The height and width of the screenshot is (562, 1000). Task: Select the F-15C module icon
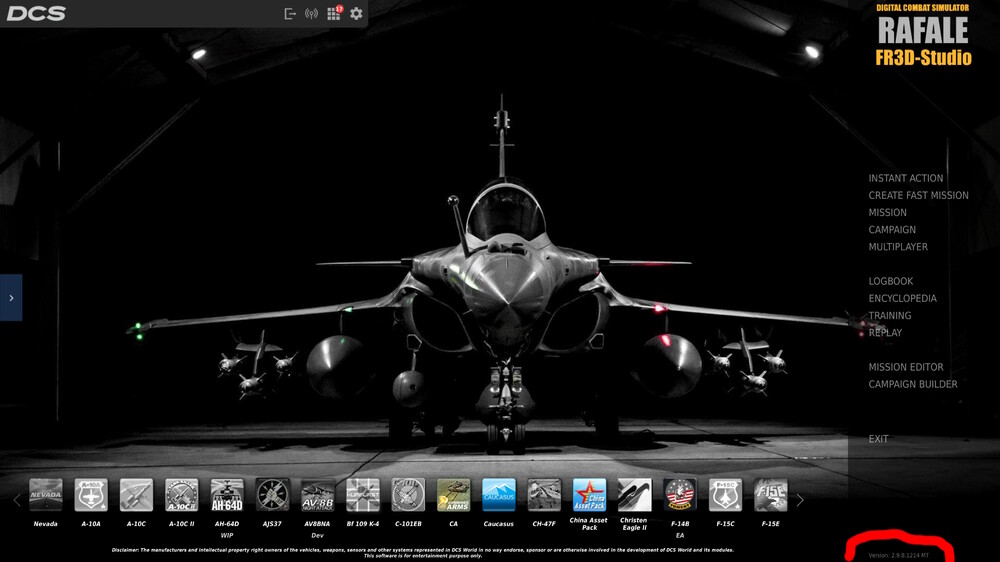tap(725, 495)
